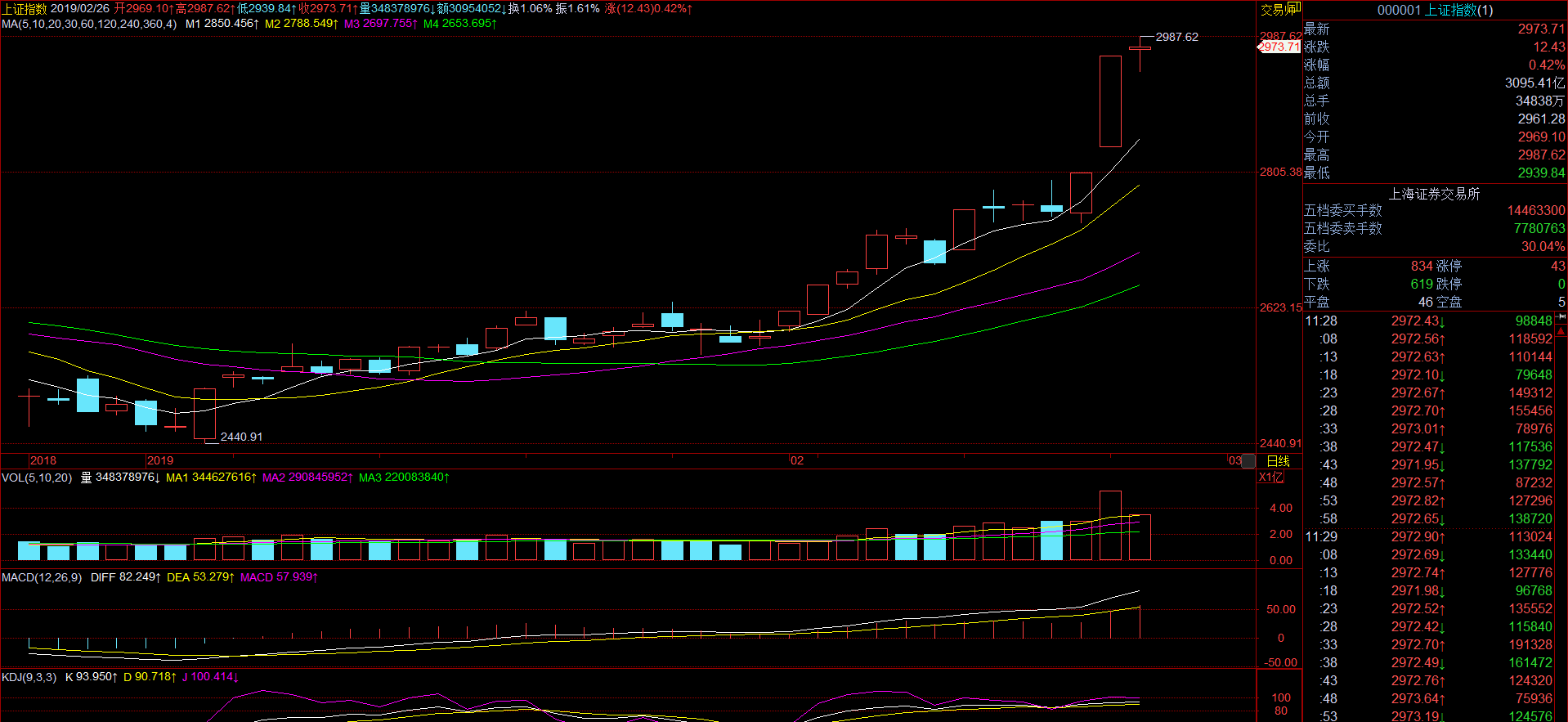
Task: Click the 前收 value 2961.28
Action: [1542, 119]
